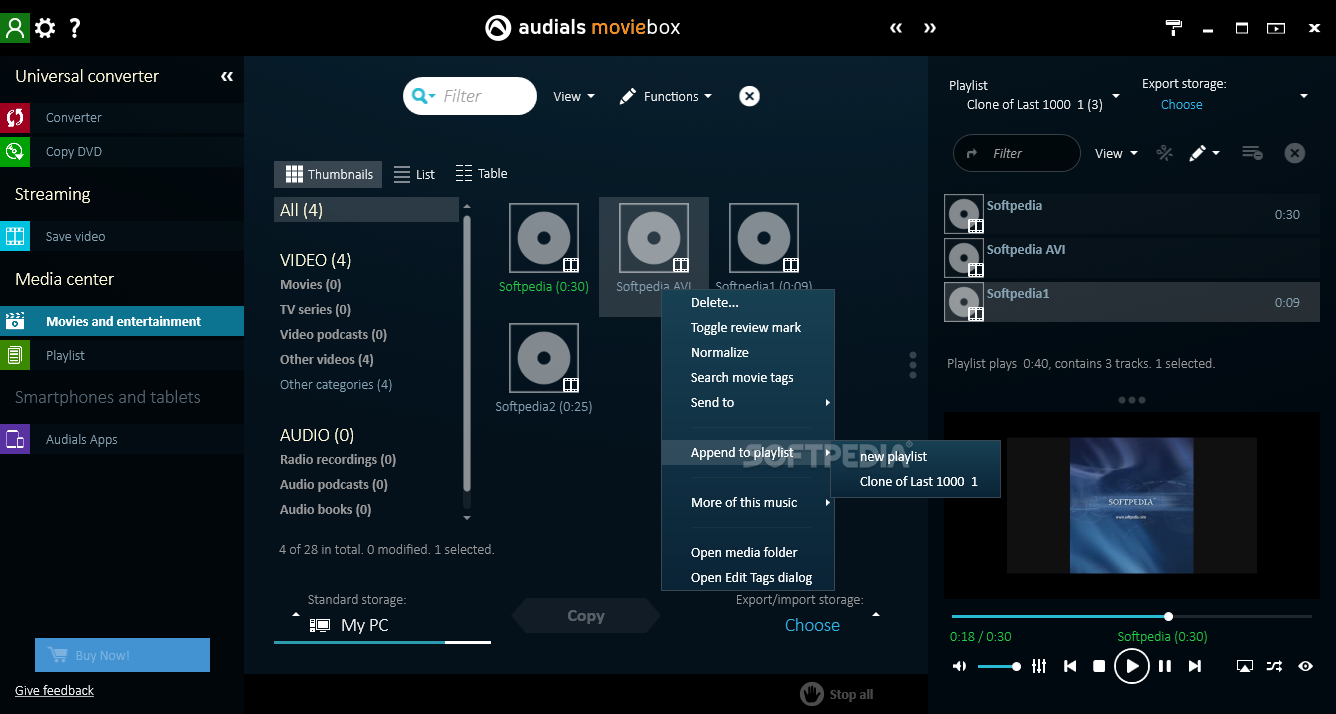Toggle shuffle playback
This screenshot has width=1336, height=714.
coord(1274,666)
